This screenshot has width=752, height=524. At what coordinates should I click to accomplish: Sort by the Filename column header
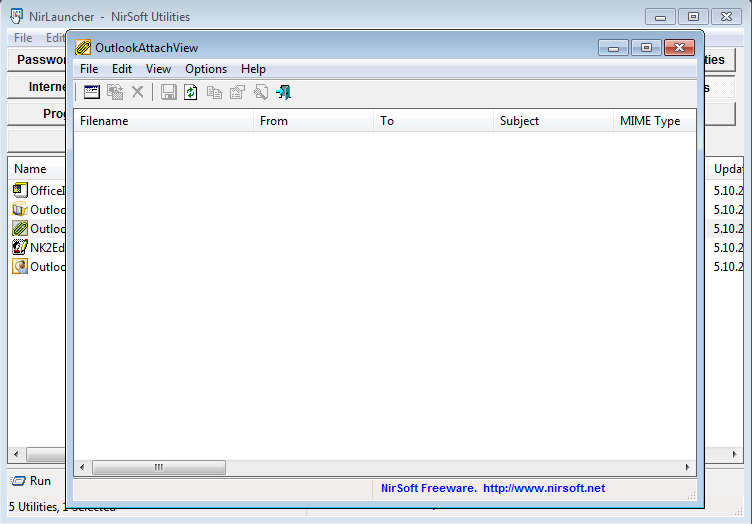(164, 121)
